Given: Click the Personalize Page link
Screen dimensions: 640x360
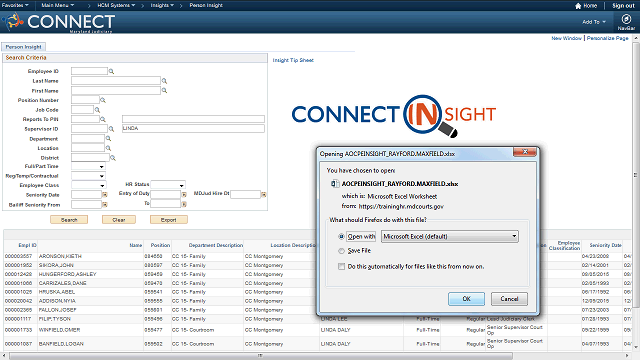Looking at the screenshot, I should (x=607, y=38).
